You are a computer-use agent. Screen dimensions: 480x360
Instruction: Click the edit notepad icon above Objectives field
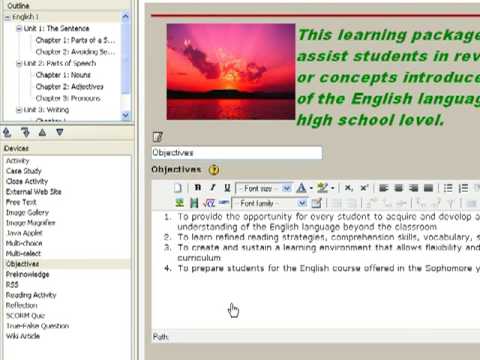[157, 137]
